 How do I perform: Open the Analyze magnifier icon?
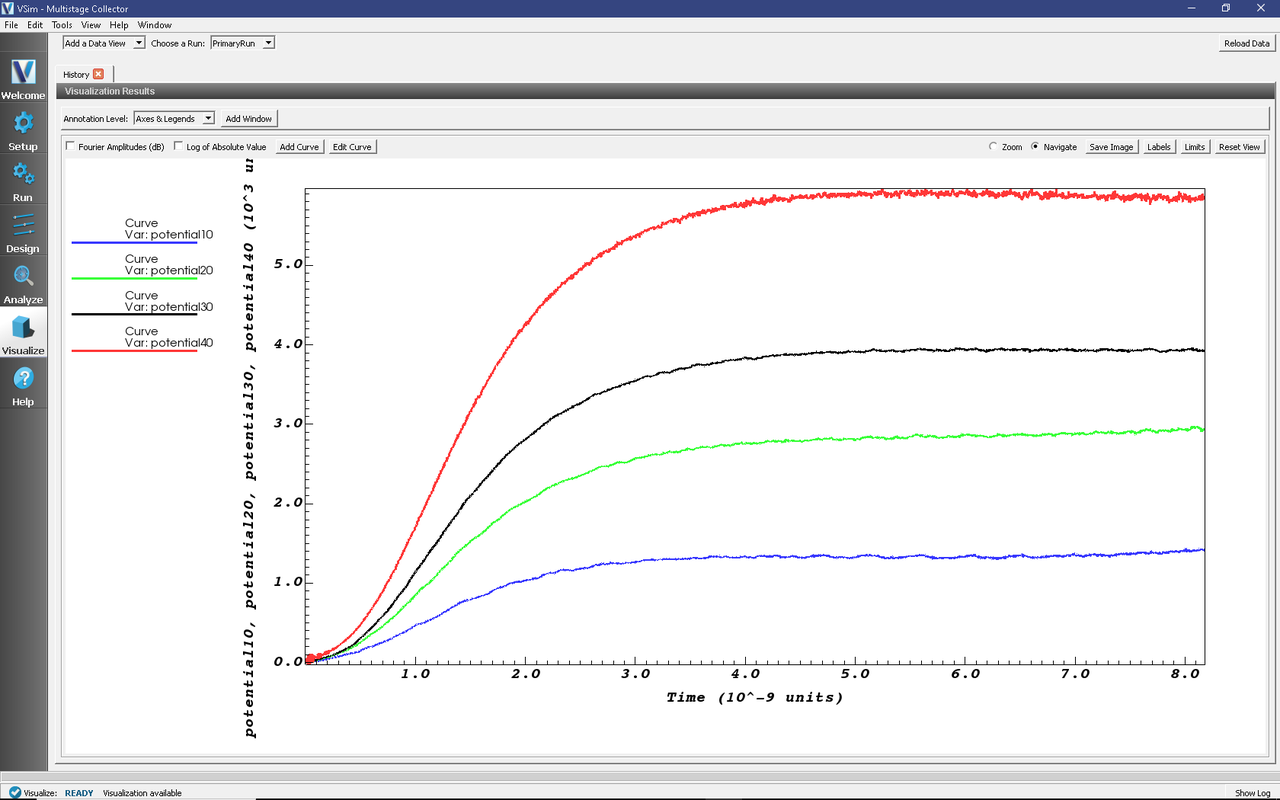[23, 276]
